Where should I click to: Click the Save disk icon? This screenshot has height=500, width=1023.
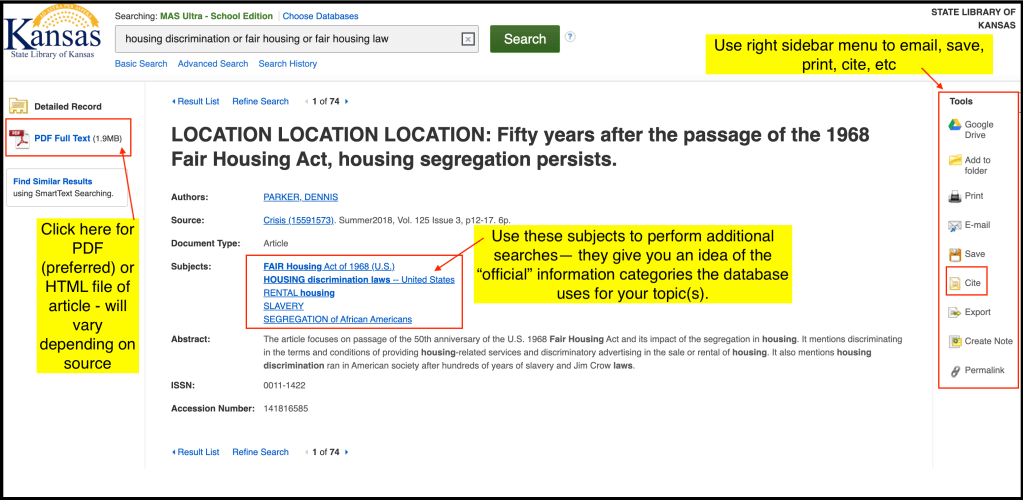pyautogui.click(x=954, y=254)
